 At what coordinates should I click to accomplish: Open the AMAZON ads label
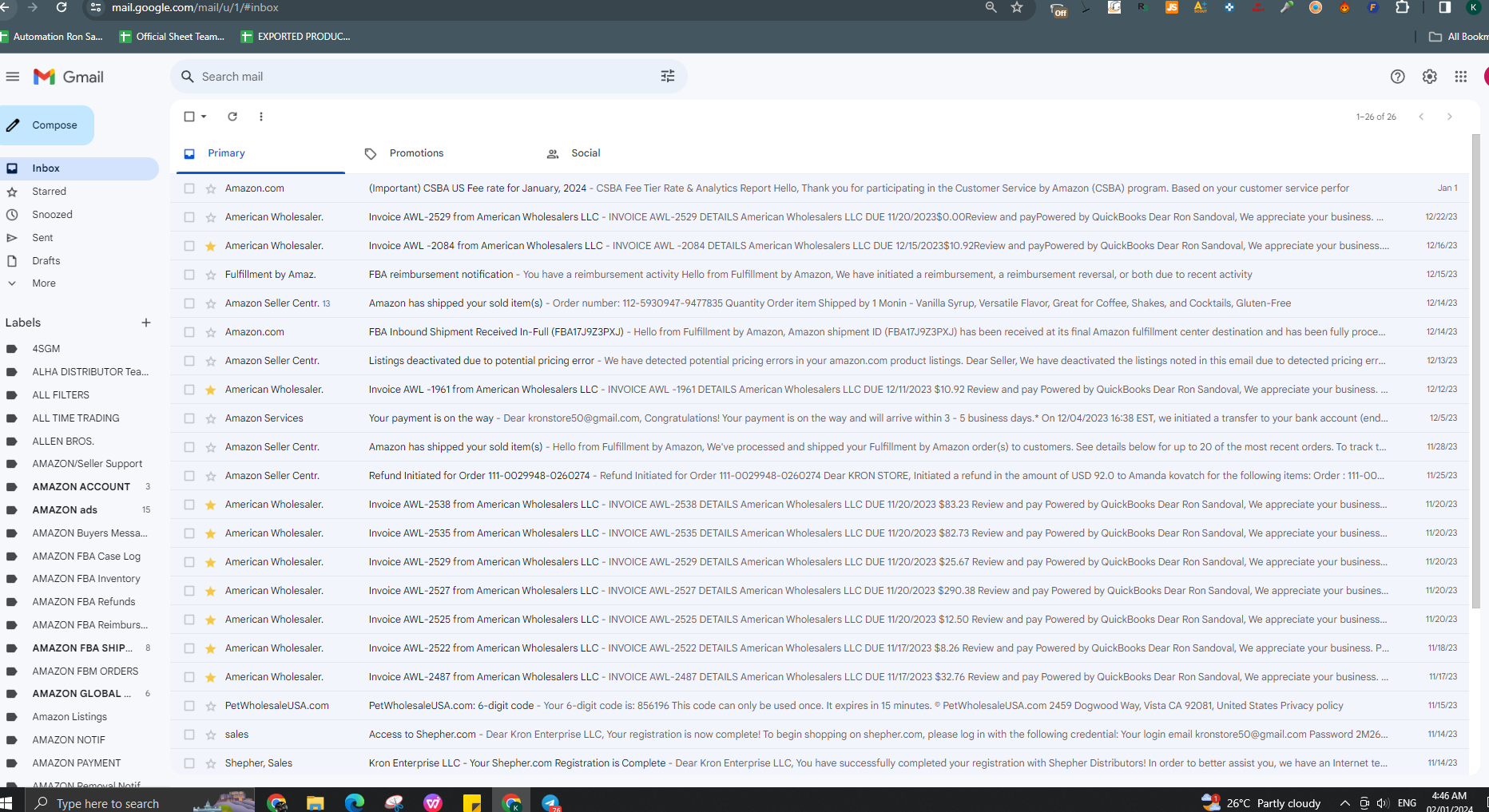(65, 510)
